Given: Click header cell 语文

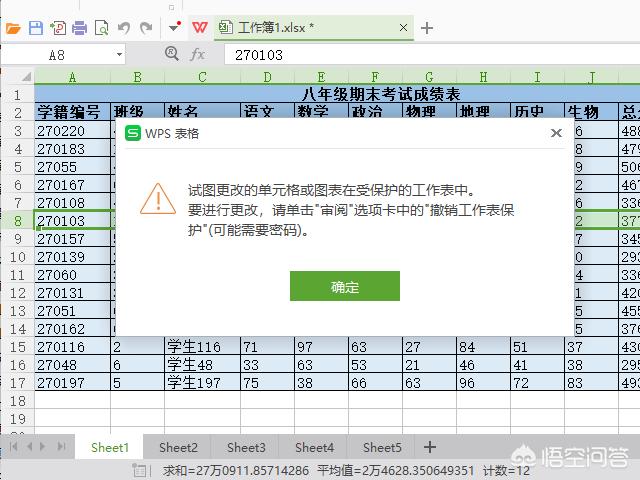Looking at the screenshot, I should click(267, 112).
